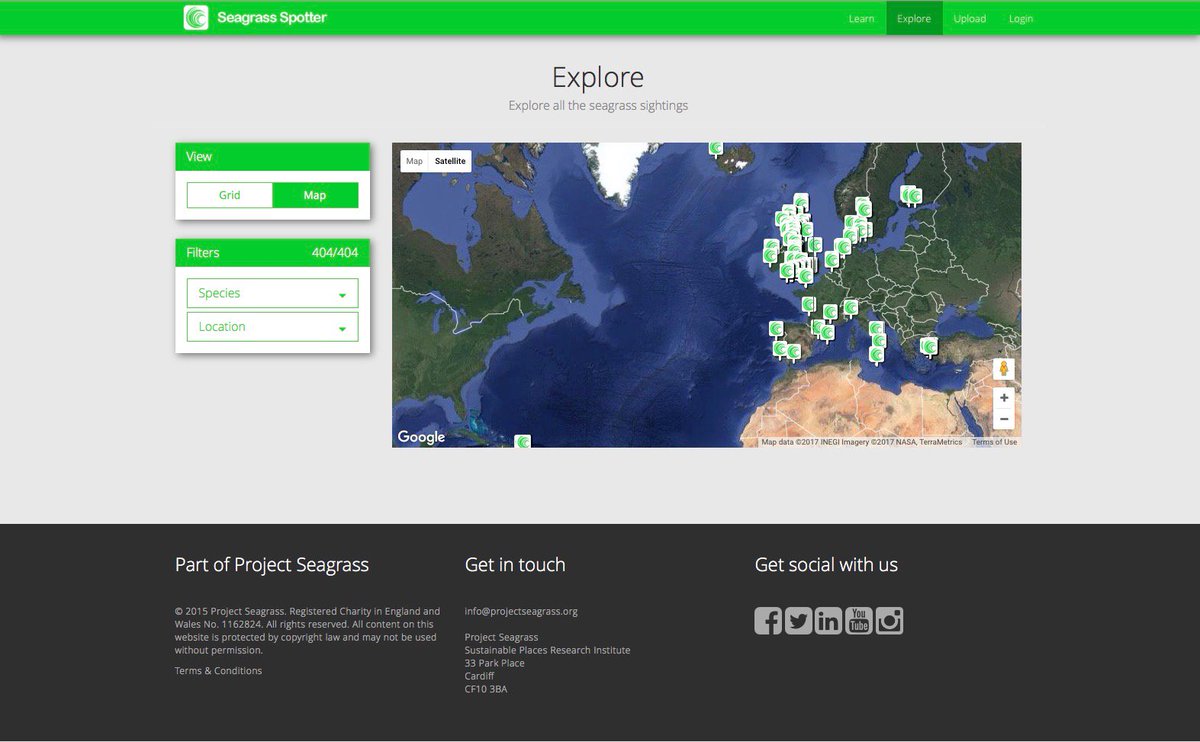Select the seagrass marker in the Caribbean
Image resolution: width=1200 pixels, height=742 pixels.
(x=522, y=441)
